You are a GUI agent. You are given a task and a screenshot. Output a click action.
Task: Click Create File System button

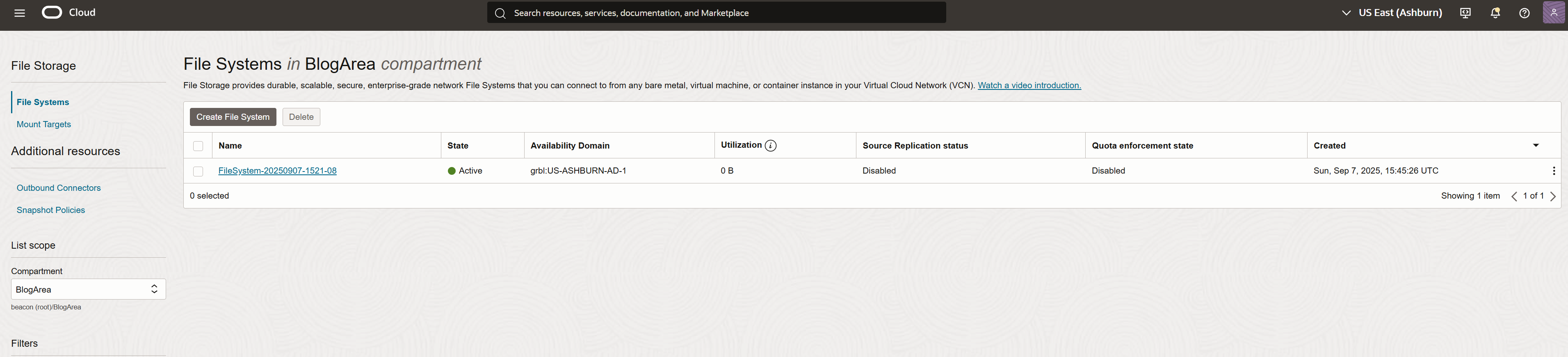[x=233, y=117]
